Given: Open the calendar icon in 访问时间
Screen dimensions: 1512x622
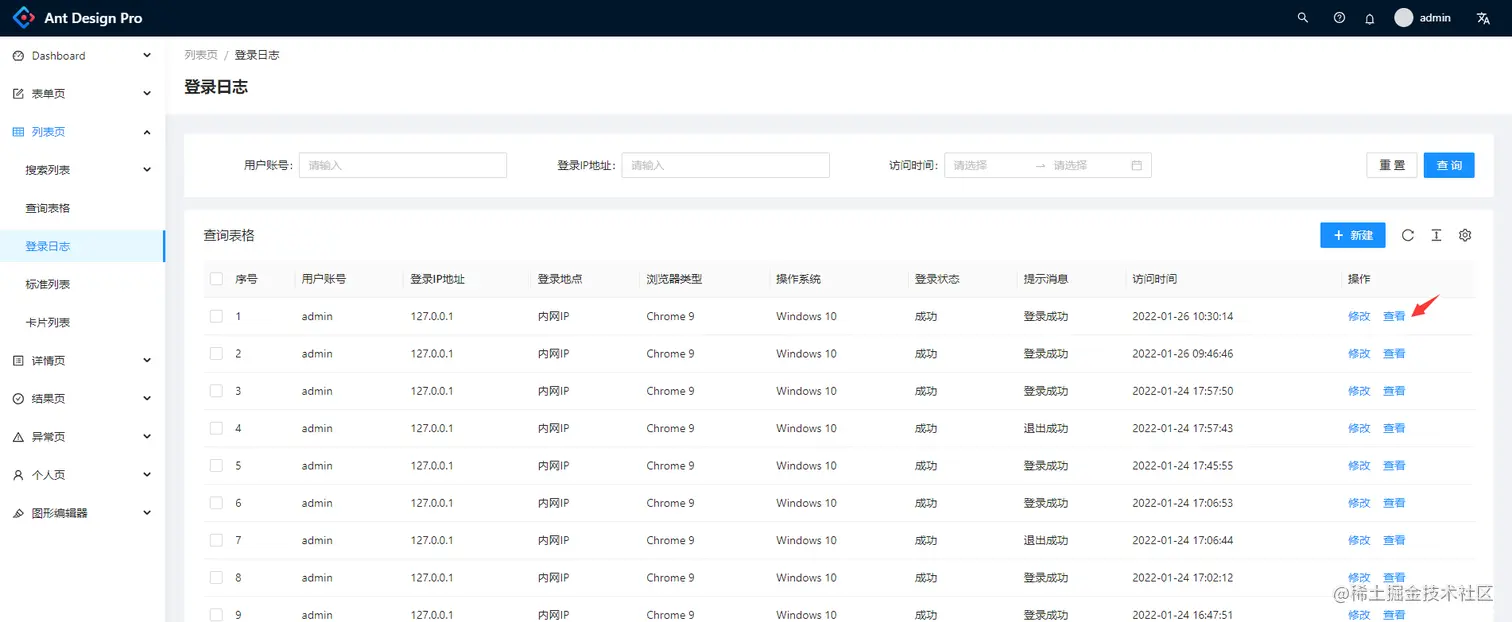Looking at the screenshot, I should coord(1137,165).
